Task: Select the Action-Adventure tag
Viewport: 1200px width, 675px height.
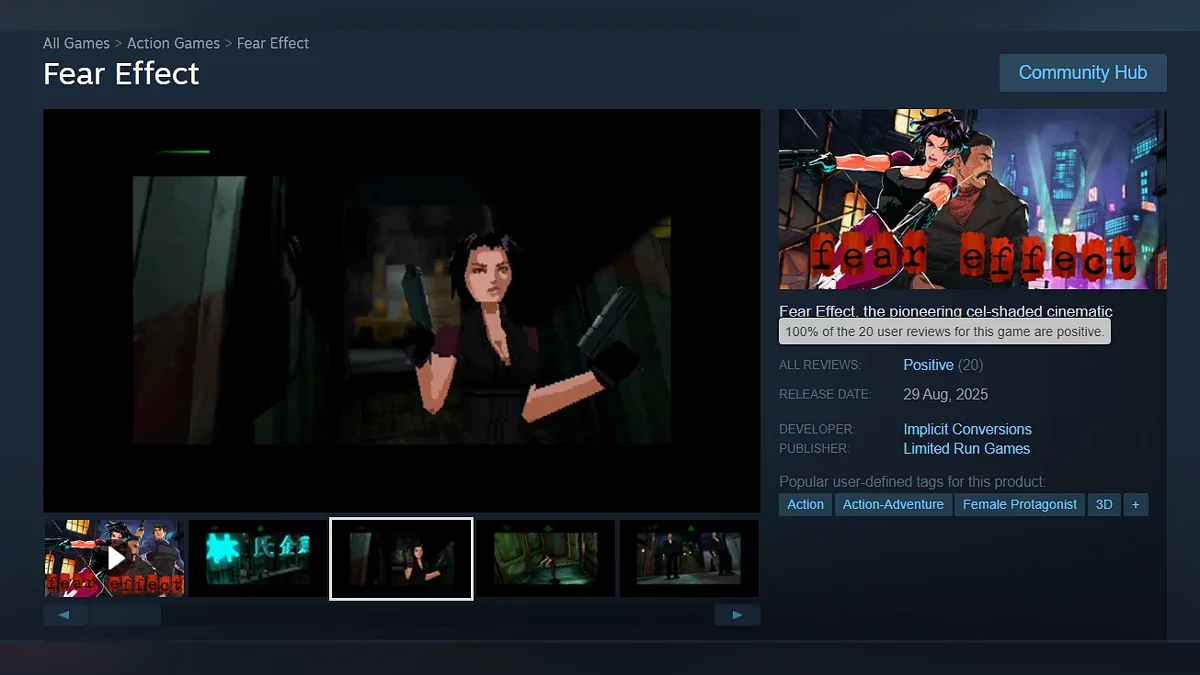Action: click(893, 505)
